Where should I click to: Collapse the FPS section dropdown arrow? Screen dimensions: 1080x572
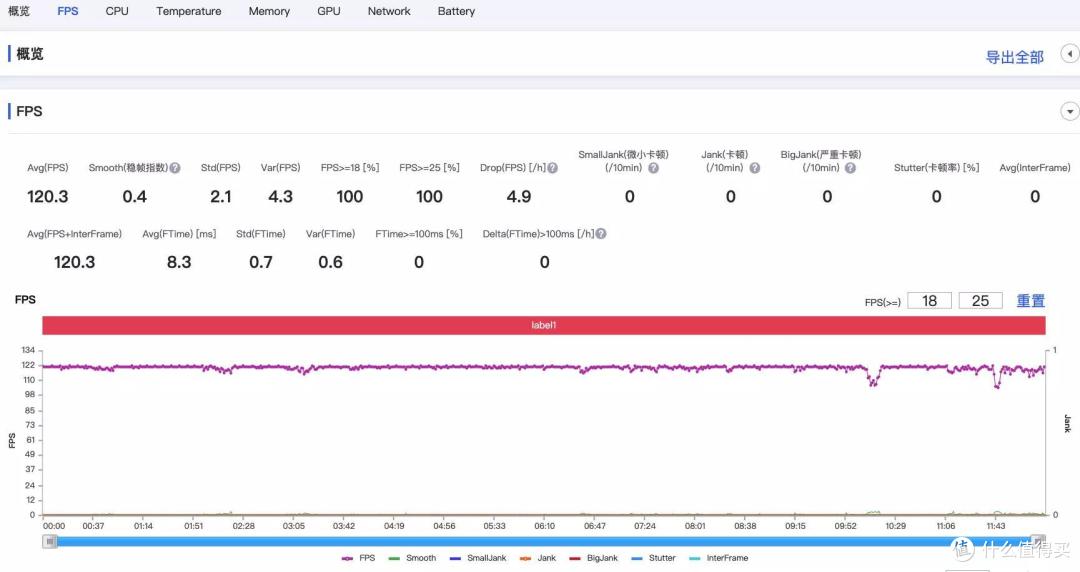tap(1069, 111)
